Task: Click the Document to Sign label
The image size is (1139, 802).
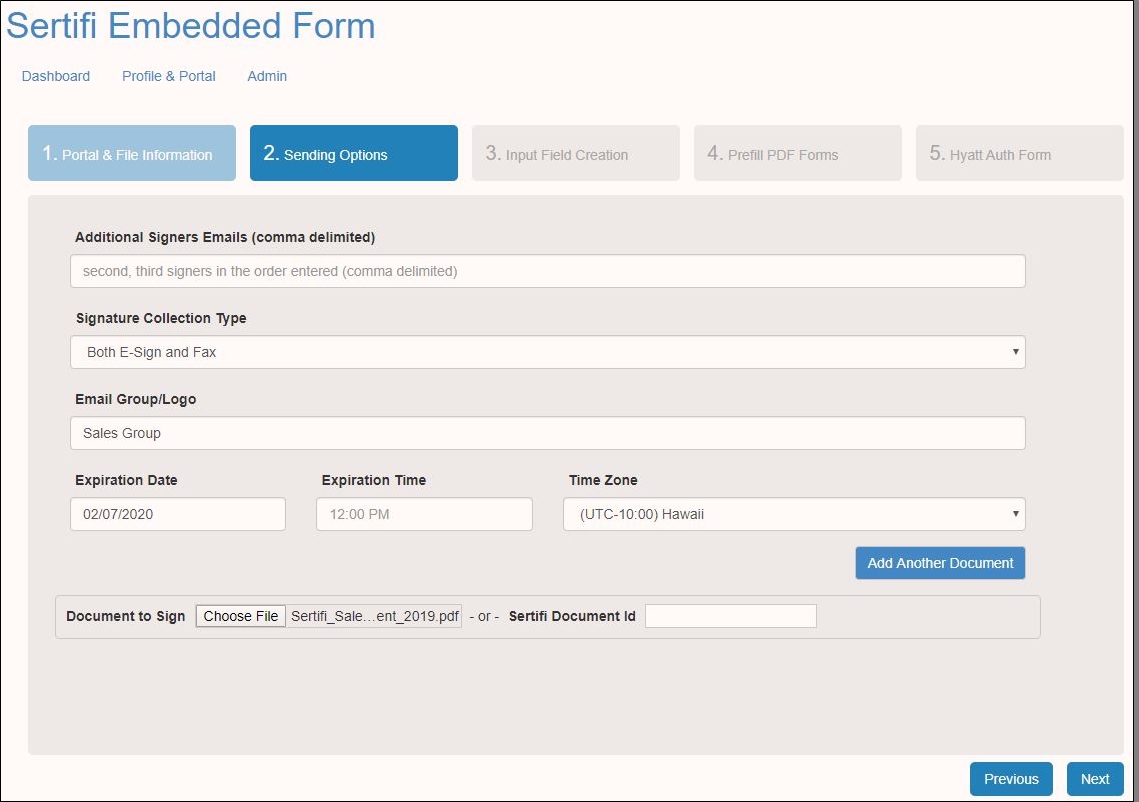Action: [126, 616]
